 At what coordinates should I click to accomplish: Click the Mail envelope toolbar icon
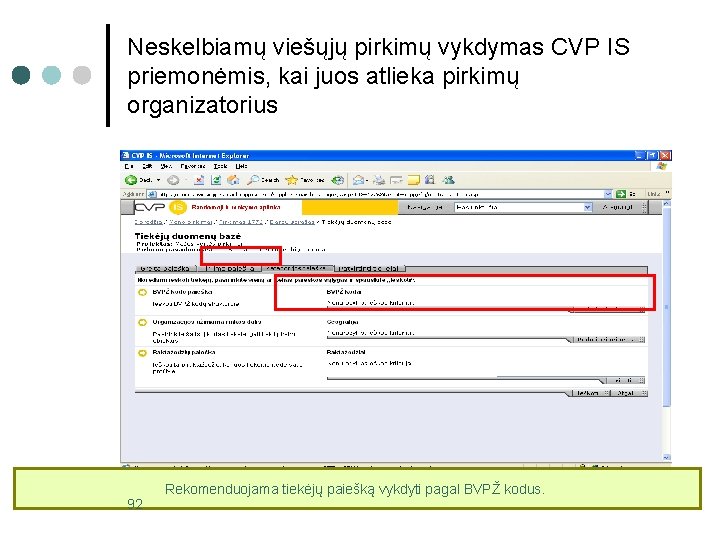click(359, 180)
